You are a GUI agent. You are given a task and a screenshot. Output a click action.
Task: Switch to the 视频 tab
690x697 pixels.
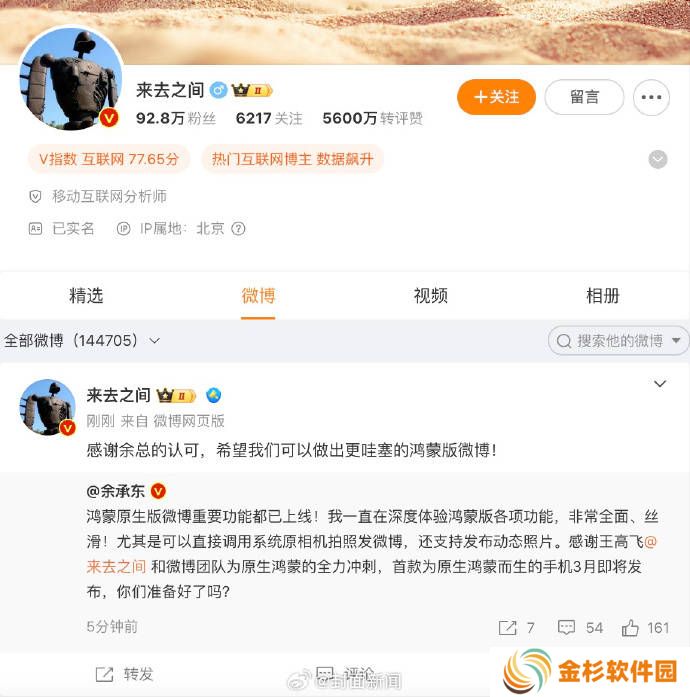(430, 296)
